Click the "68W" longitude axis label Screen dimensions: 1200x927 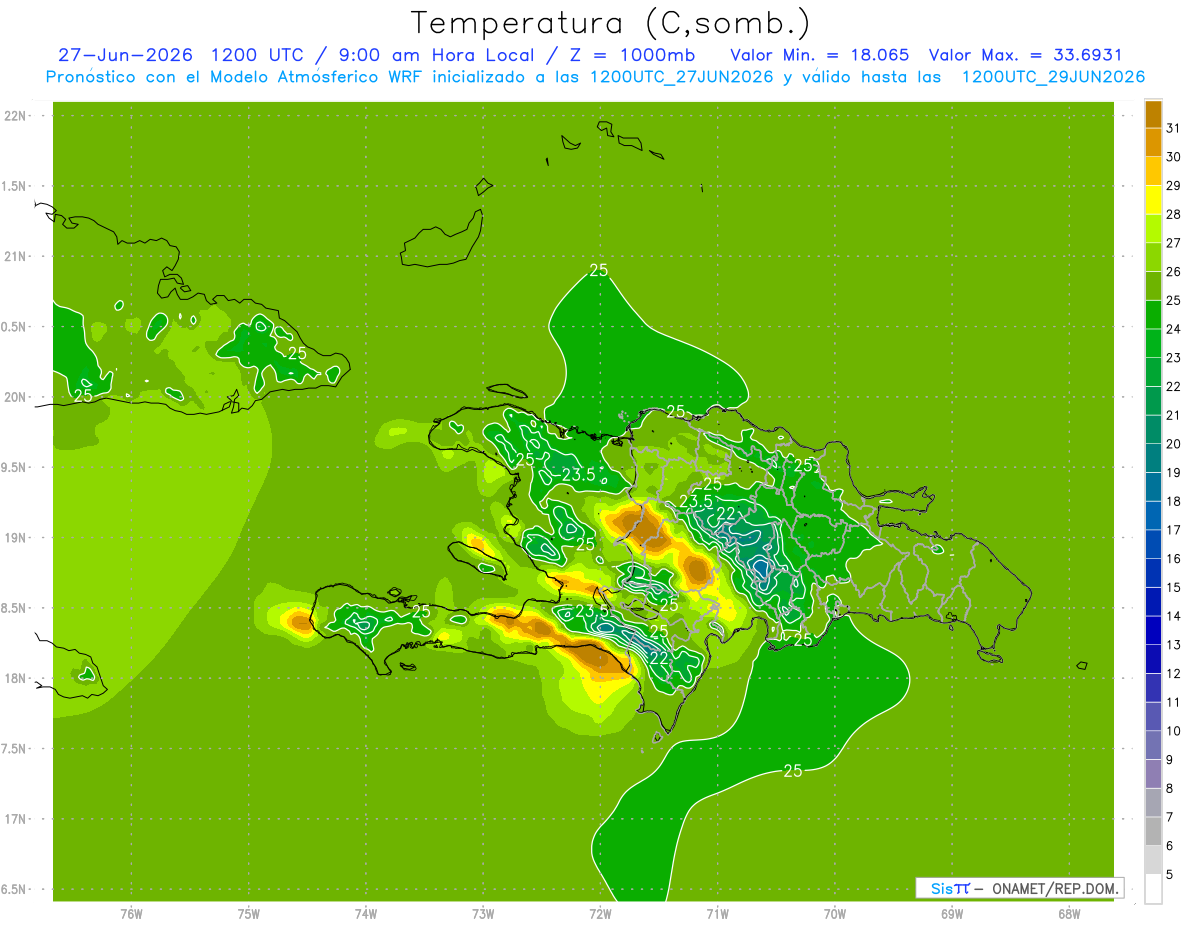[x=1068, y=915]
